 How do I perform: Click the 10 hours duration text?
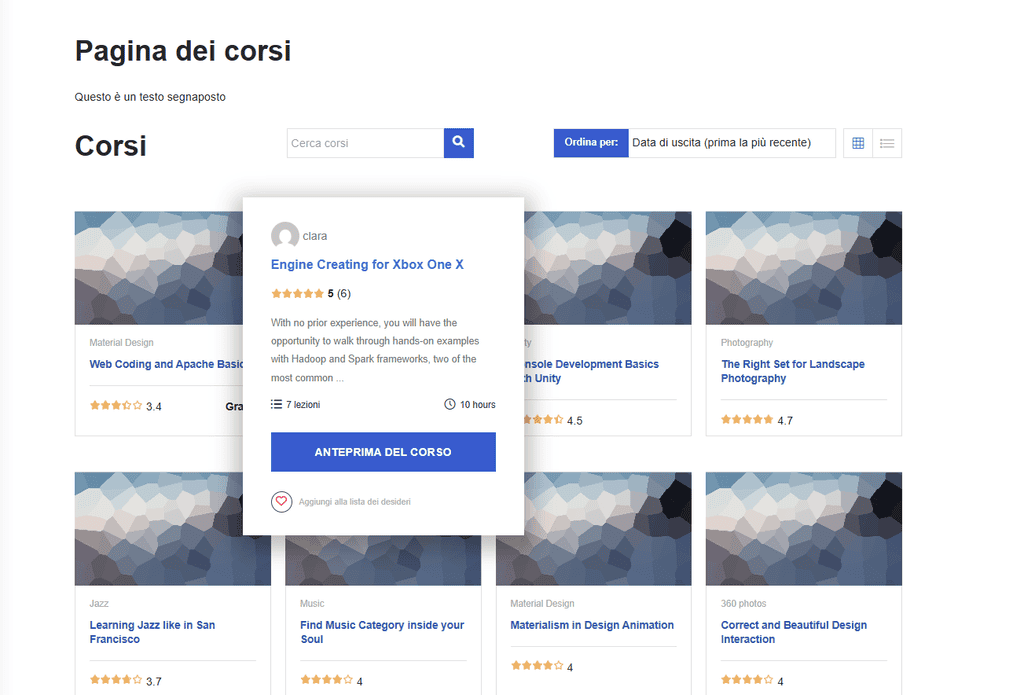click(x=477, y=404)
